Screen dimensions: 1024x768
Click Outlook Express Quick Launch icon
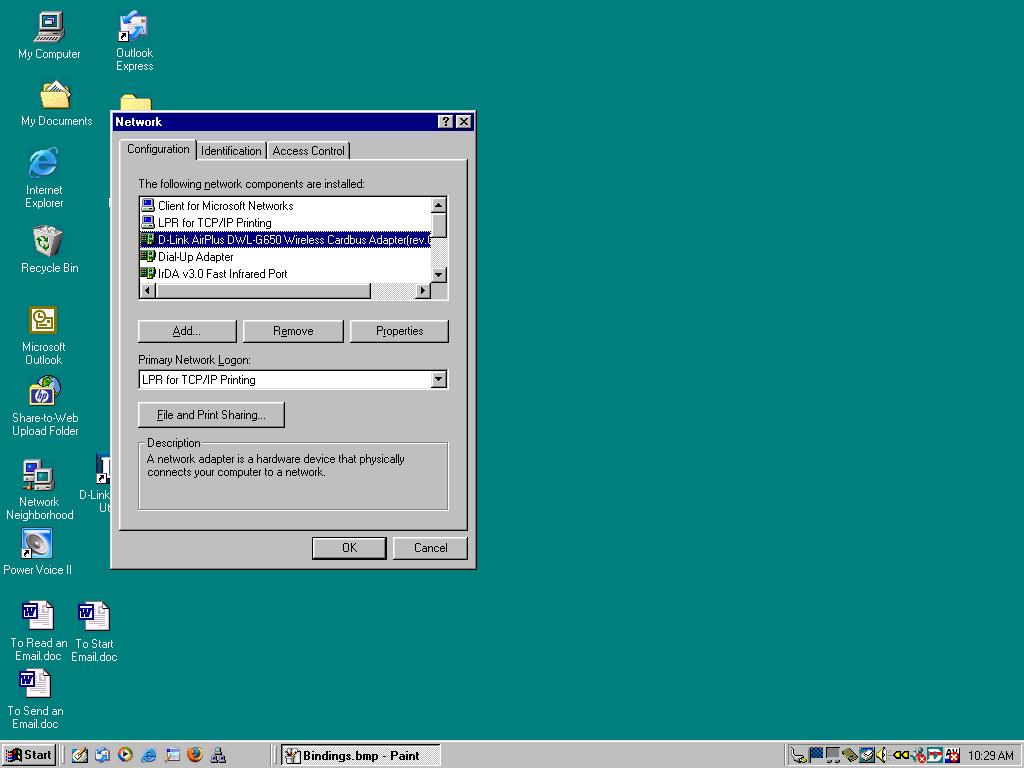(x=103, y=755)
